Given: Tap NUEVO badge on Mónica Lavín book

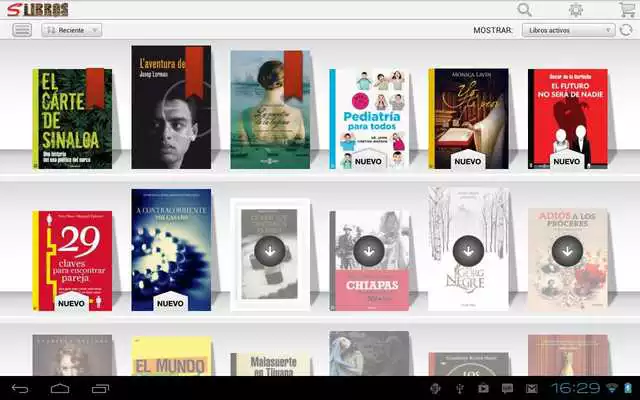Looking at the screenshot, I should 468,160.
